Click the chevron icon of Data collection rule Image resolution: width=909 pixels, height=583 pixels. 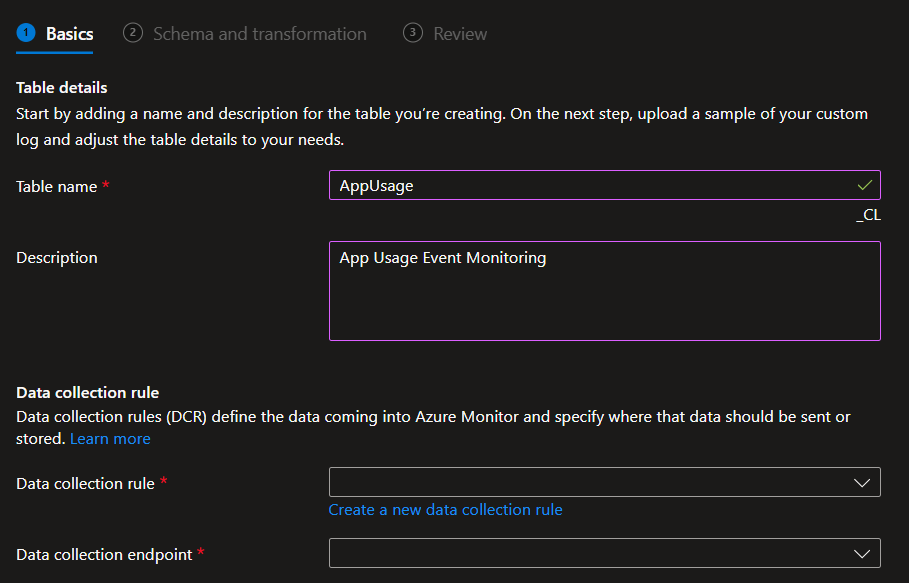tap(862, 483)
